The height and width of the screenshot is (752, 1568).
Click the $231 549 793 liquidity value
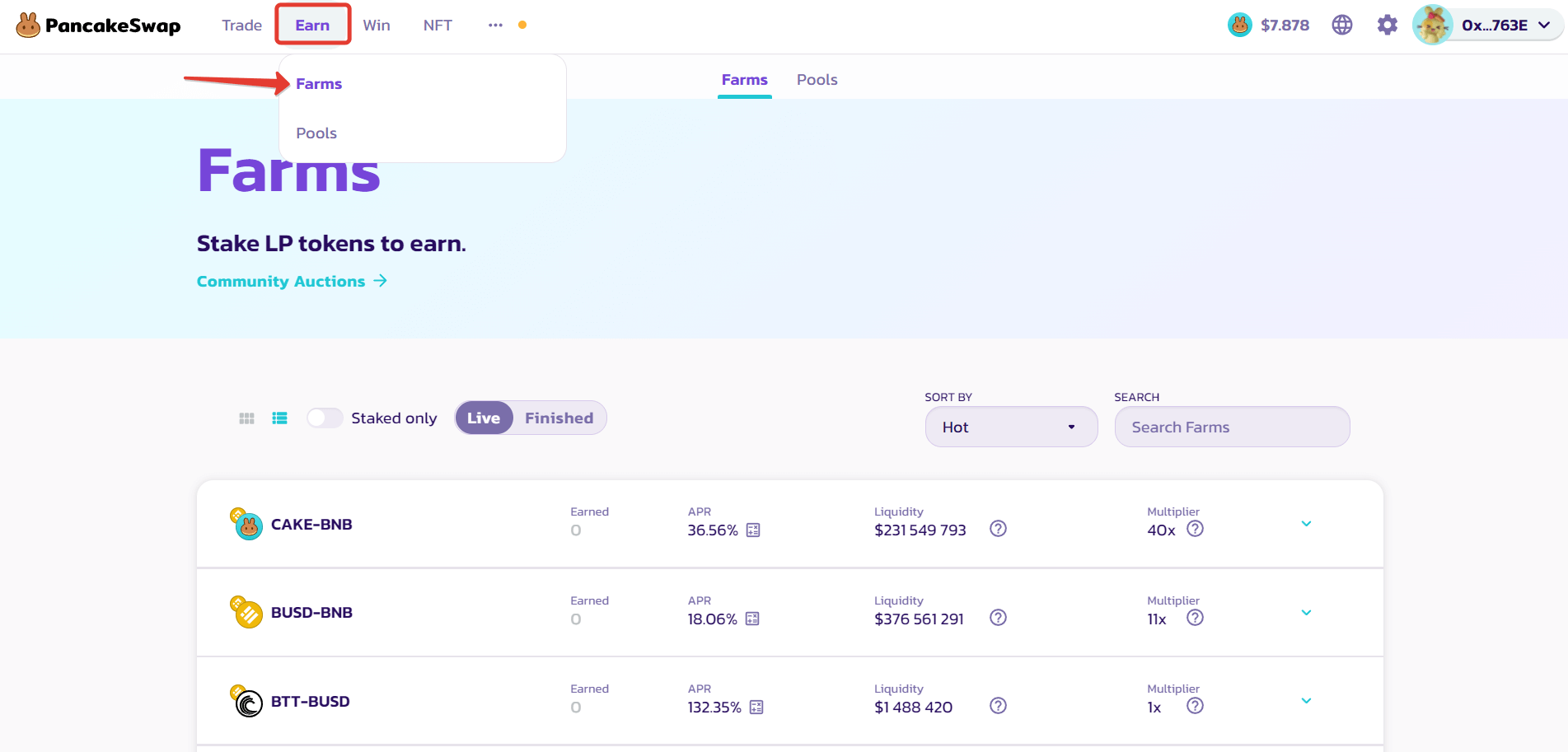(x=920, y=530)
